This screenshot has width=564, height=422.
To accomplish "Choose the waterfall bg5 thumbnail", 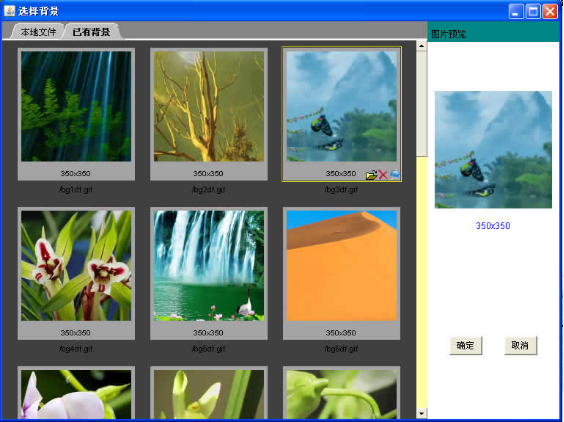I will coord(209,266).
